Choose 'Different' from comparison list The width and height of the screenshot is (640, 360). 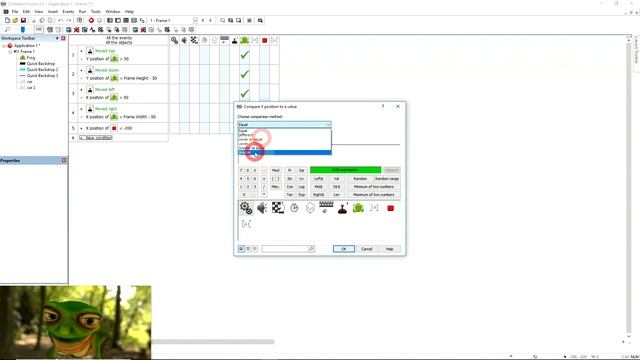click(x=284, y=135)
